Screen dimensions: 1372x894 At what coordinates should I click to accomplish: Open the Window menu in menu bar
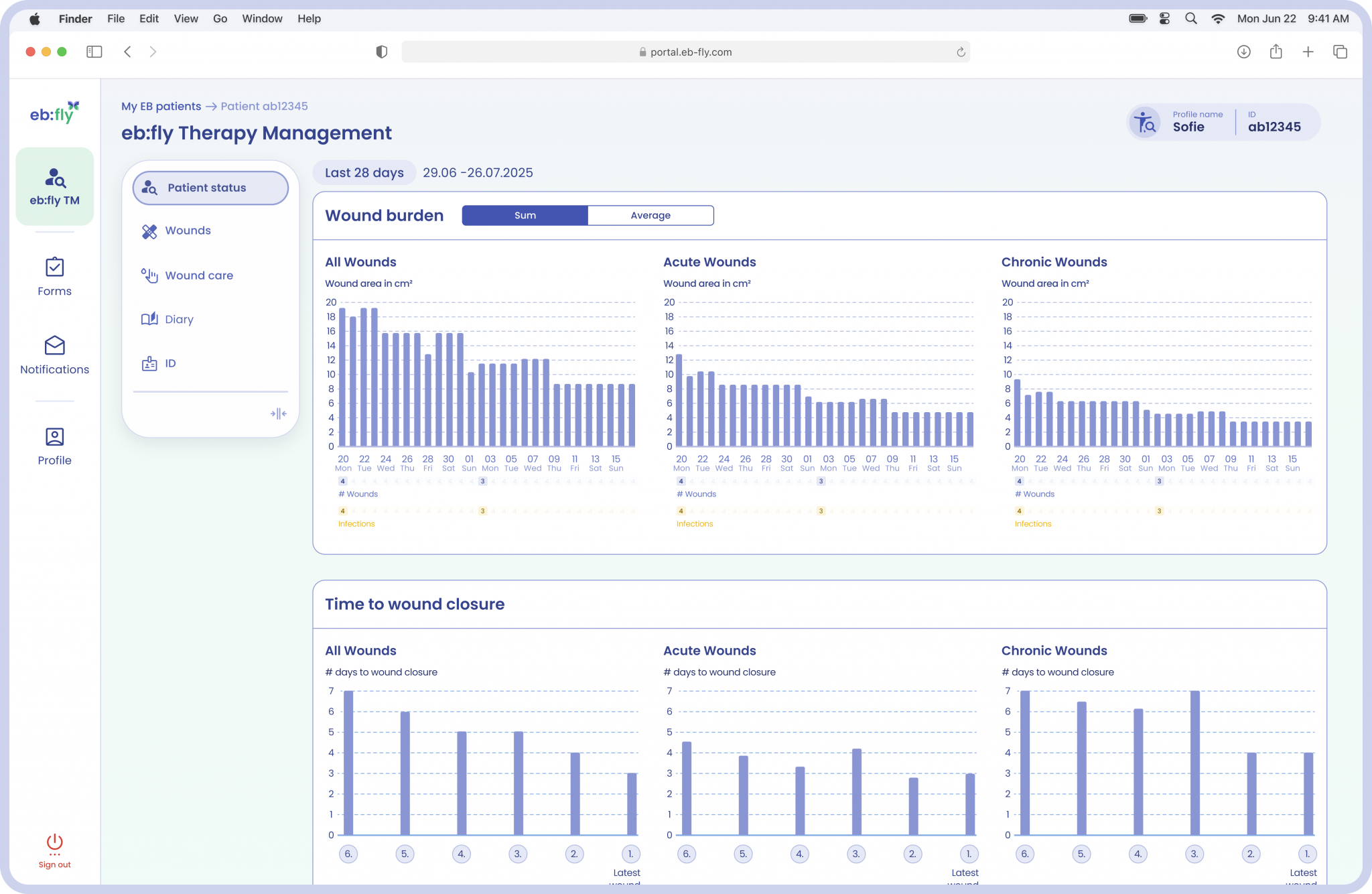(x=262, y=19)
